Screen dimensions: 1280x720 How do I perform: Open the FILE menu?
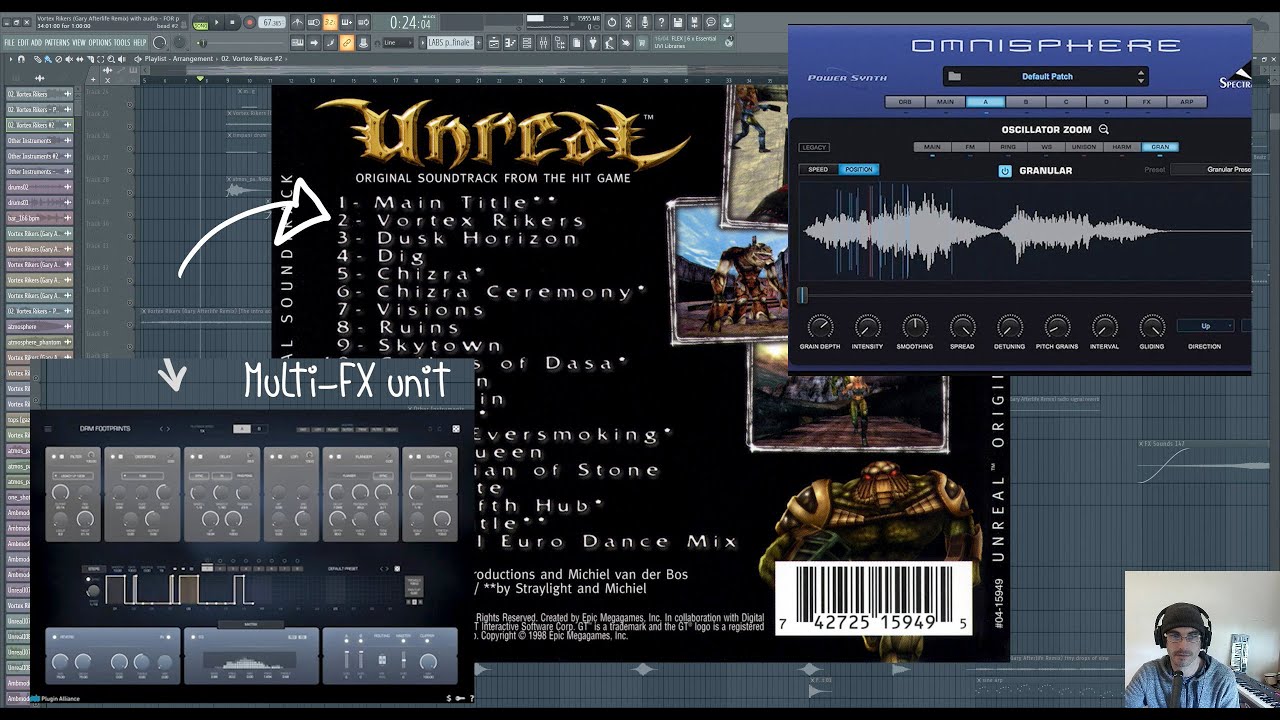9,42
